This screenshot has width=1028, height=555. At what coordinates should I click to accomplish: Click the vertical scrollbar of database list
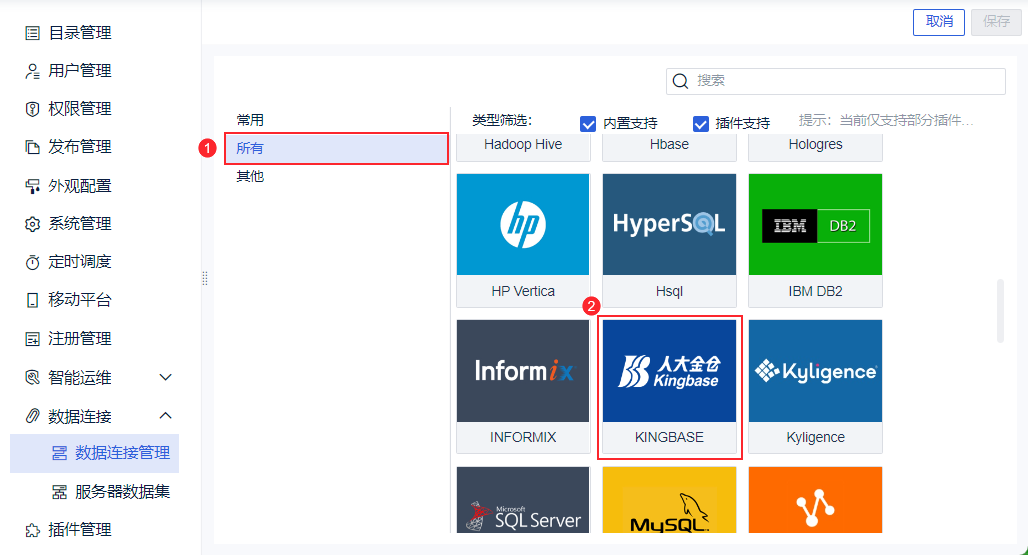(x=1000, y=311)
